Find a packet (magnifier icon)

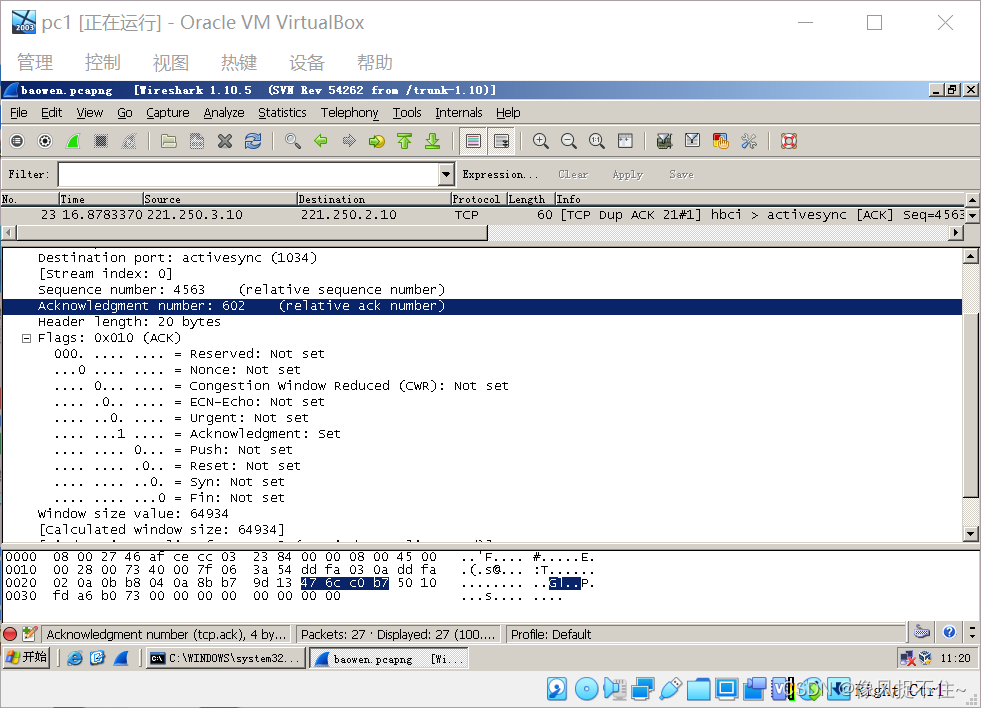coord(292,141)
